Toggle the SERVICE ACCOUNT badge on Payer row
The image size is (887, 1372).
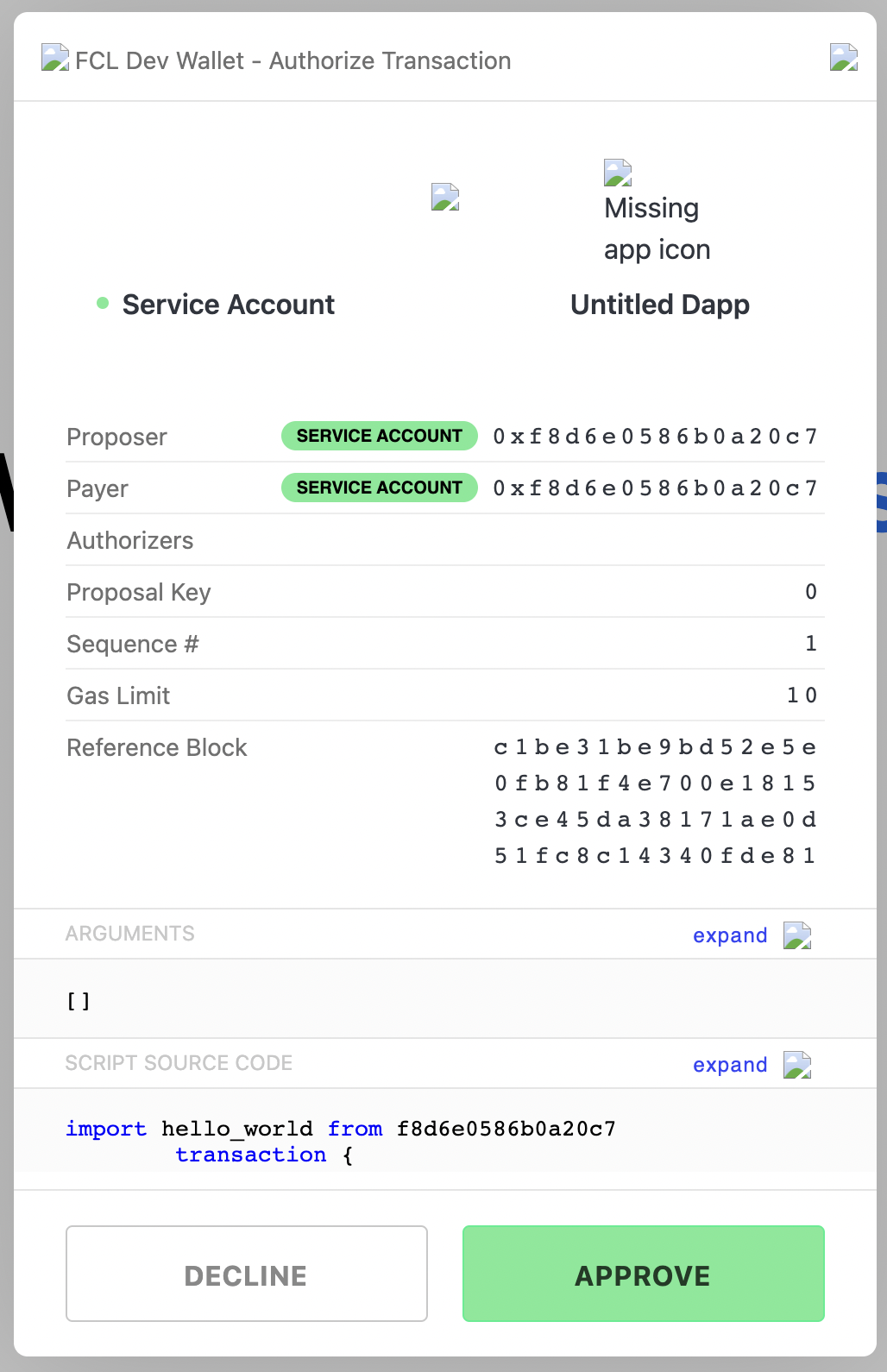[x=379, y=488]
